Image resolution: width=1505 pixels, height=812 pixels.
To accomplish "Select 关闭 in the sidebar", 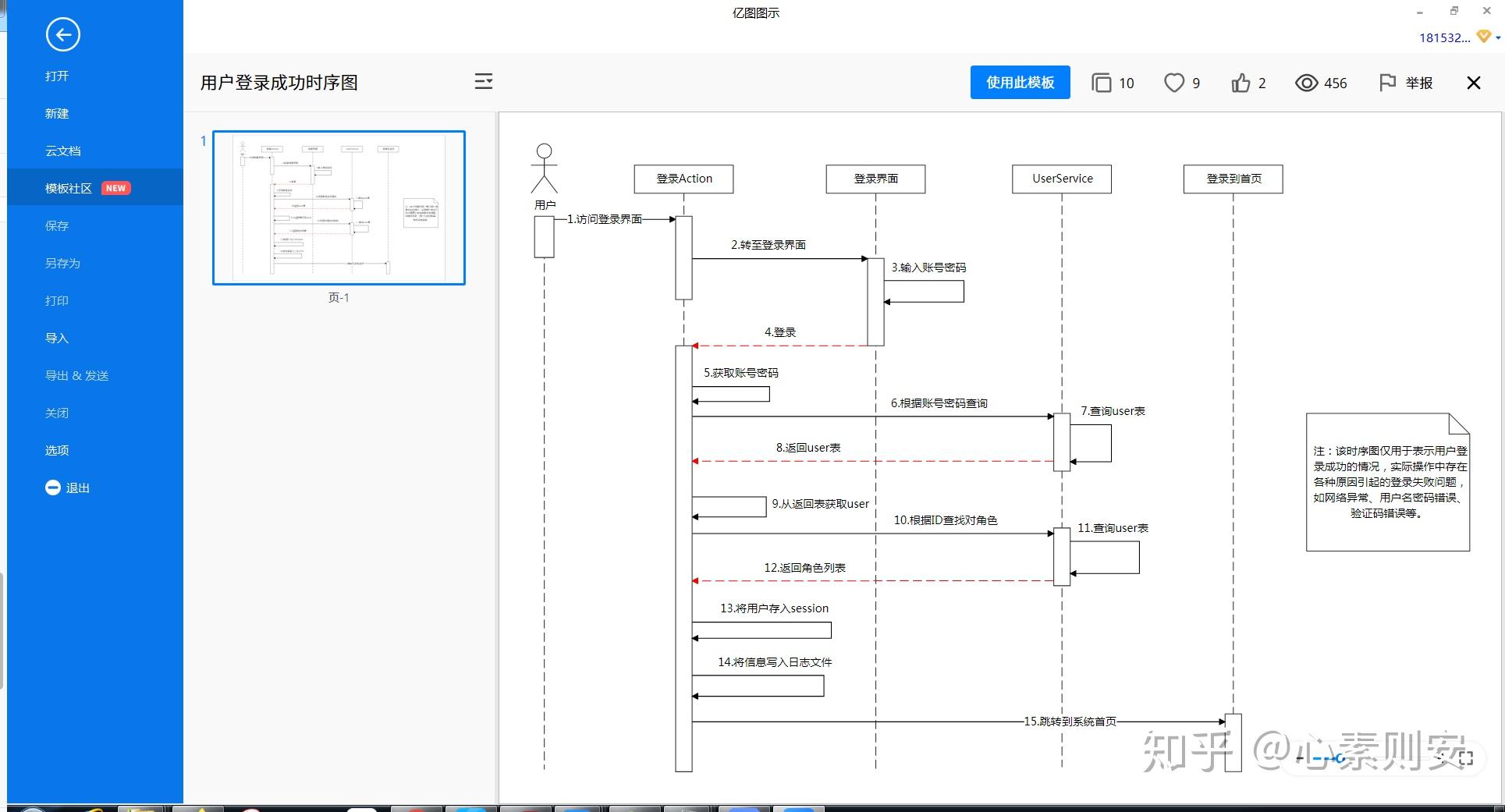I will tap(57, 413).
